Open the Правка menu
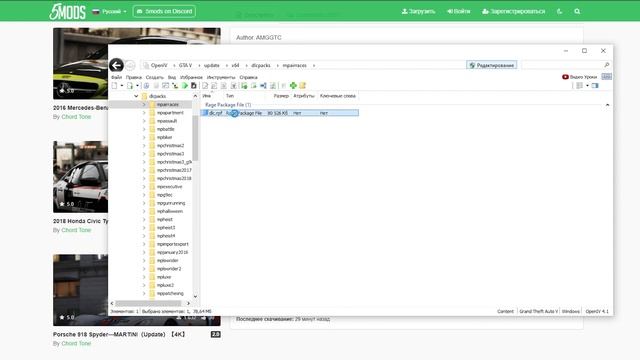This screenshot has width=640, height=360. (x=133, y=77)
